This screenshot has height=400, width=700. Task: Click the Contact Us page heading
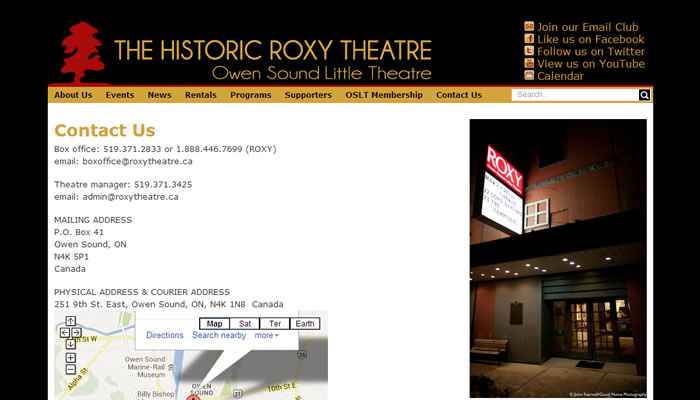[105, 130]
